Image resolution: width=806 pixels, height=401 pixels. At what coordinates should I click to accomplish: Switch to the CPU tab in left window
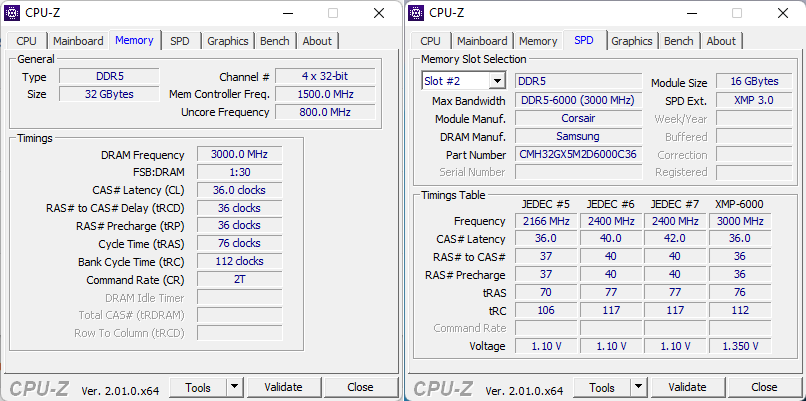26,41
